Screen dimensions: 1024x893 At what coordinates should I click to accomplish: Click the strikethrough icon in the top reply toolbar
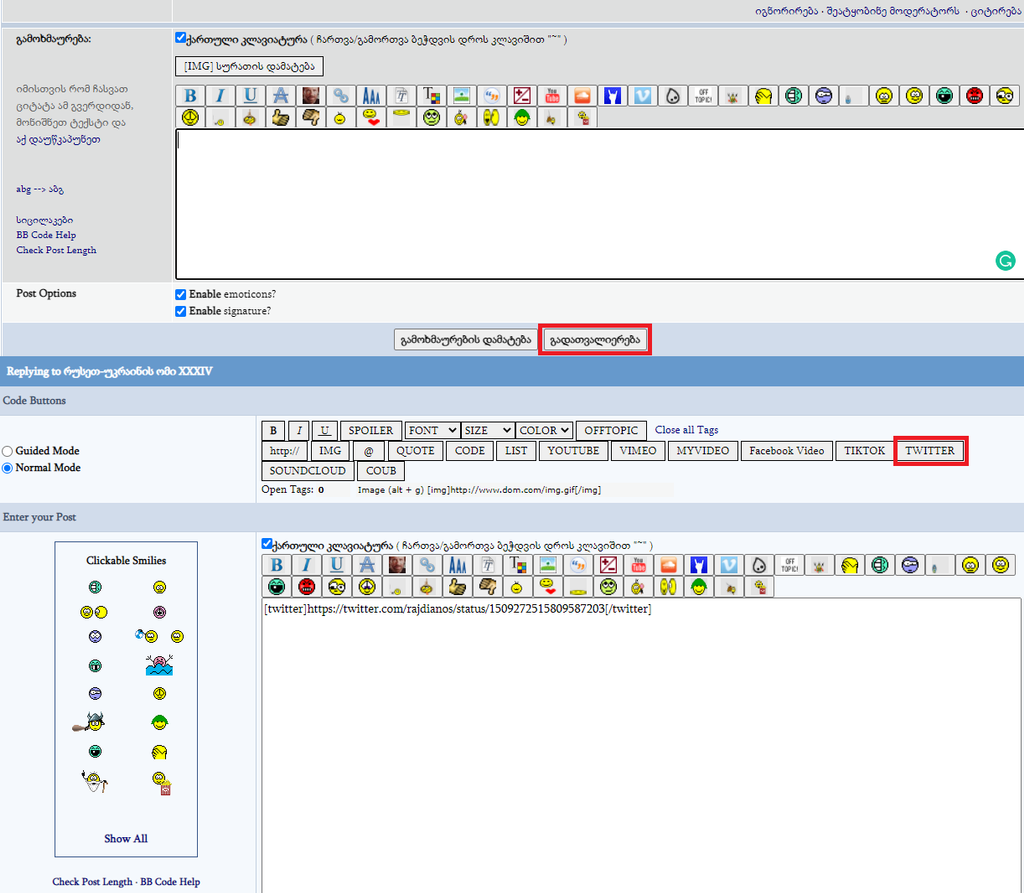(x=281, y=96)
